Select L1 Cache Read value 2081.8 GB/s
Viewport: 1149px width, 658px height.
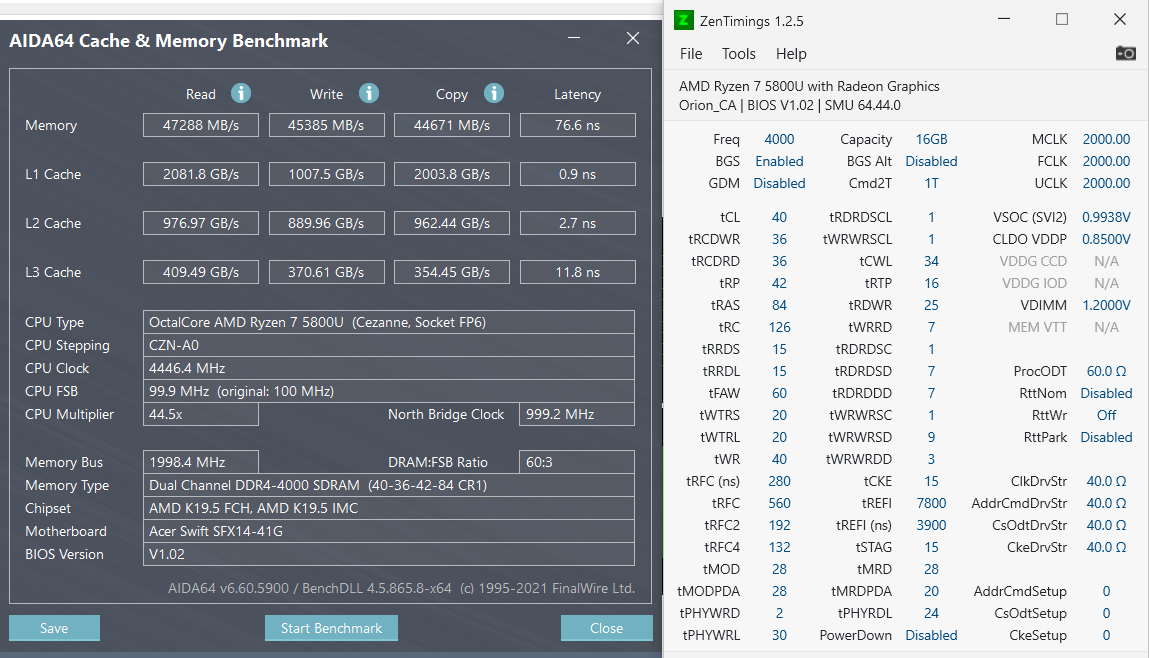[x=201, y=174]
